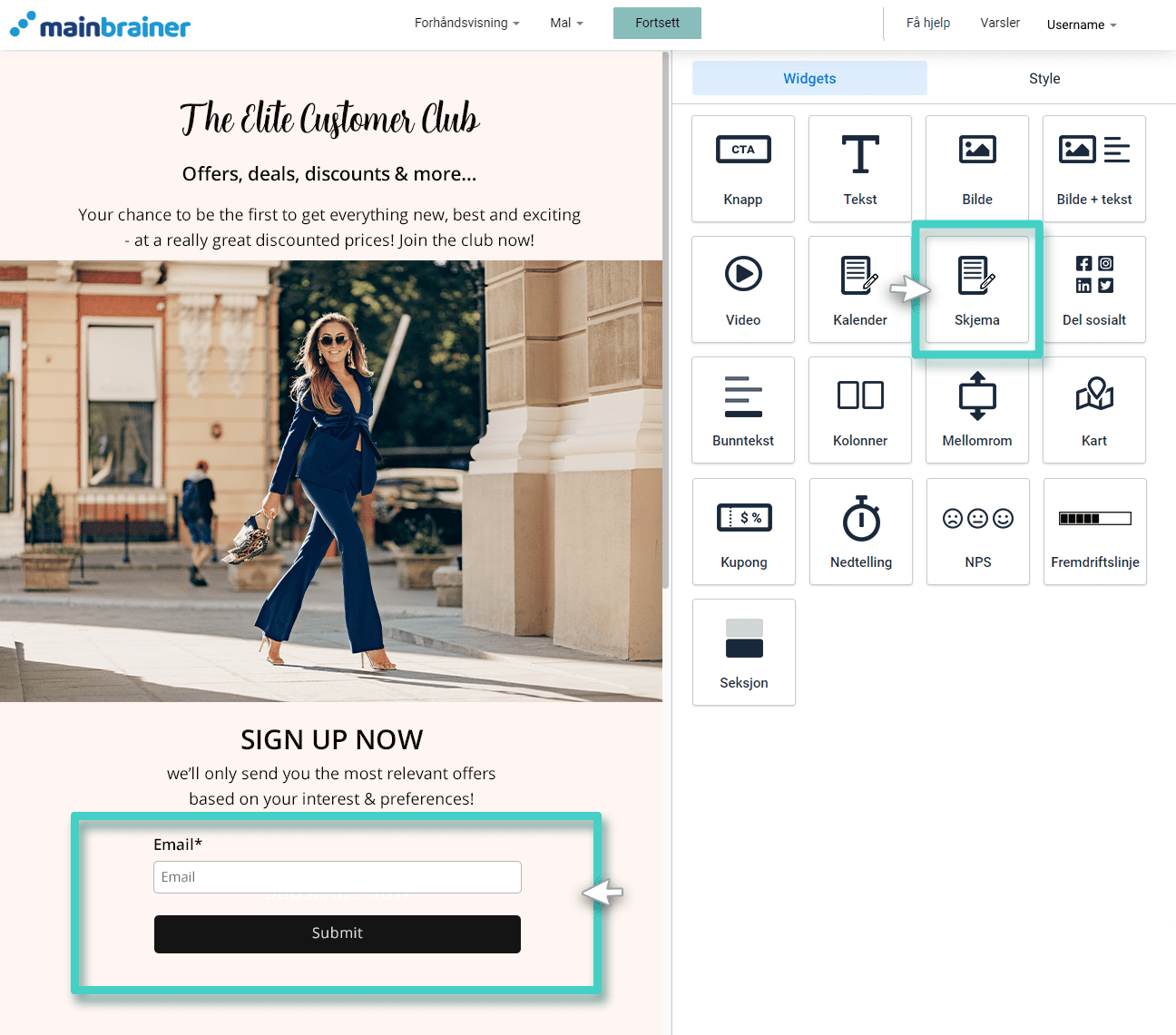Open the Forhåndsvisning dropdown menu
Screen dimensions: 1176x1035
pos(466,23)
